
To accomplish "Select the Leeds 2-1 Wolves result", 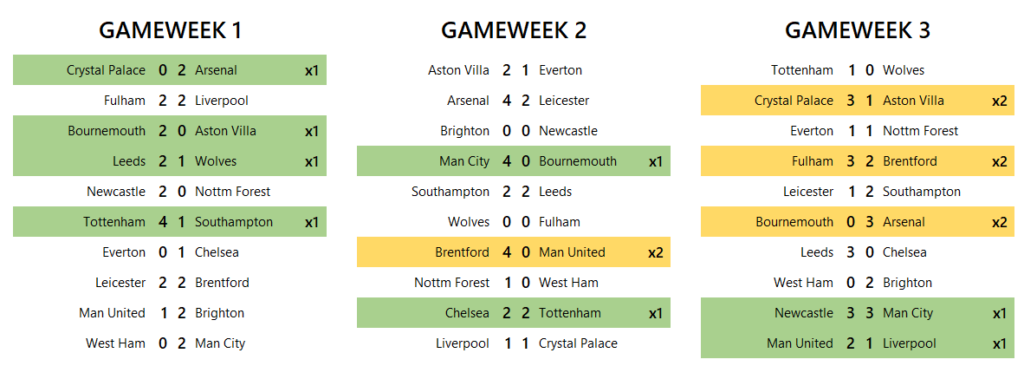I will click(x=170, y=161).
